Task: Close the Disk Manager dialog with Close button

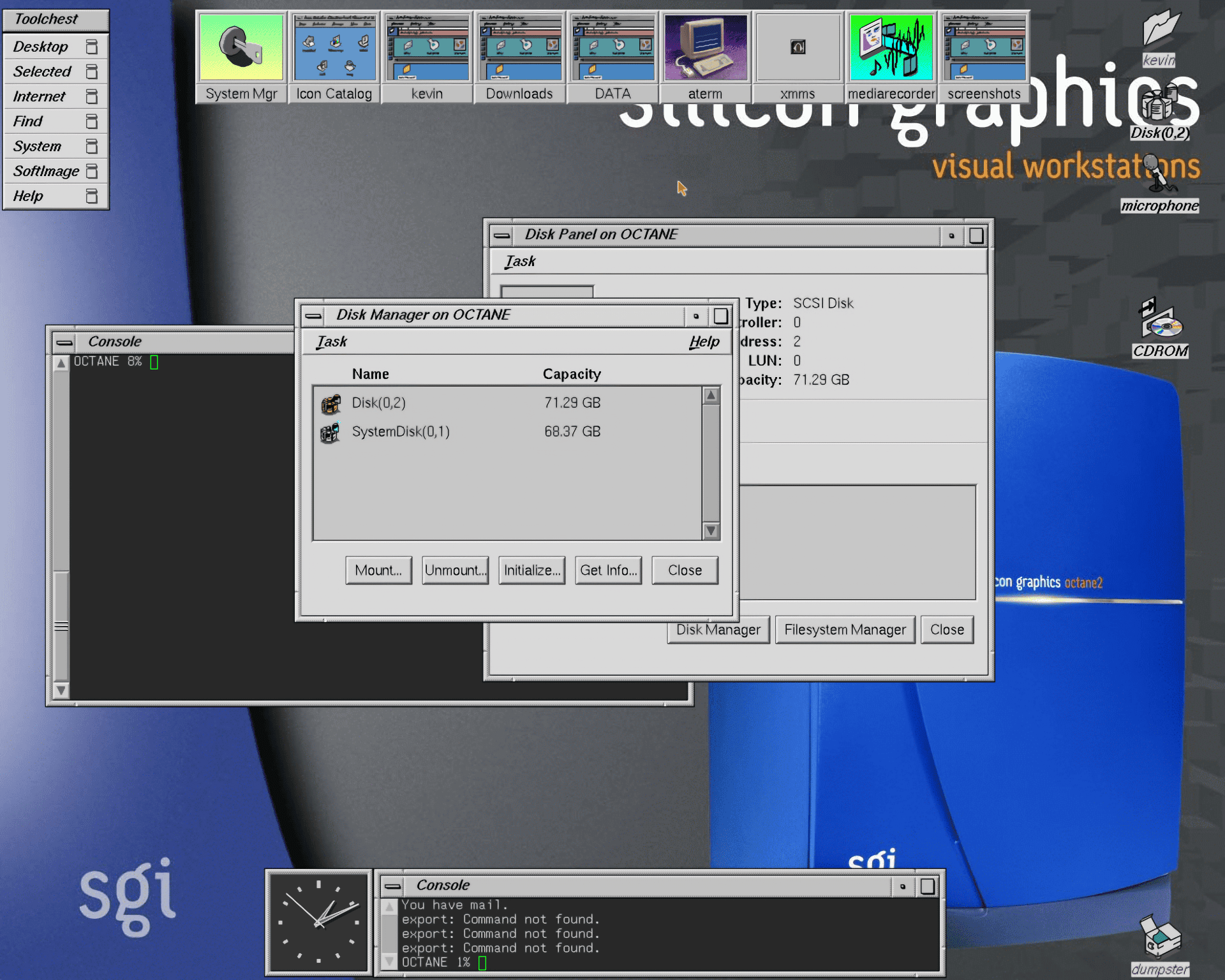Action: (685, 570)
